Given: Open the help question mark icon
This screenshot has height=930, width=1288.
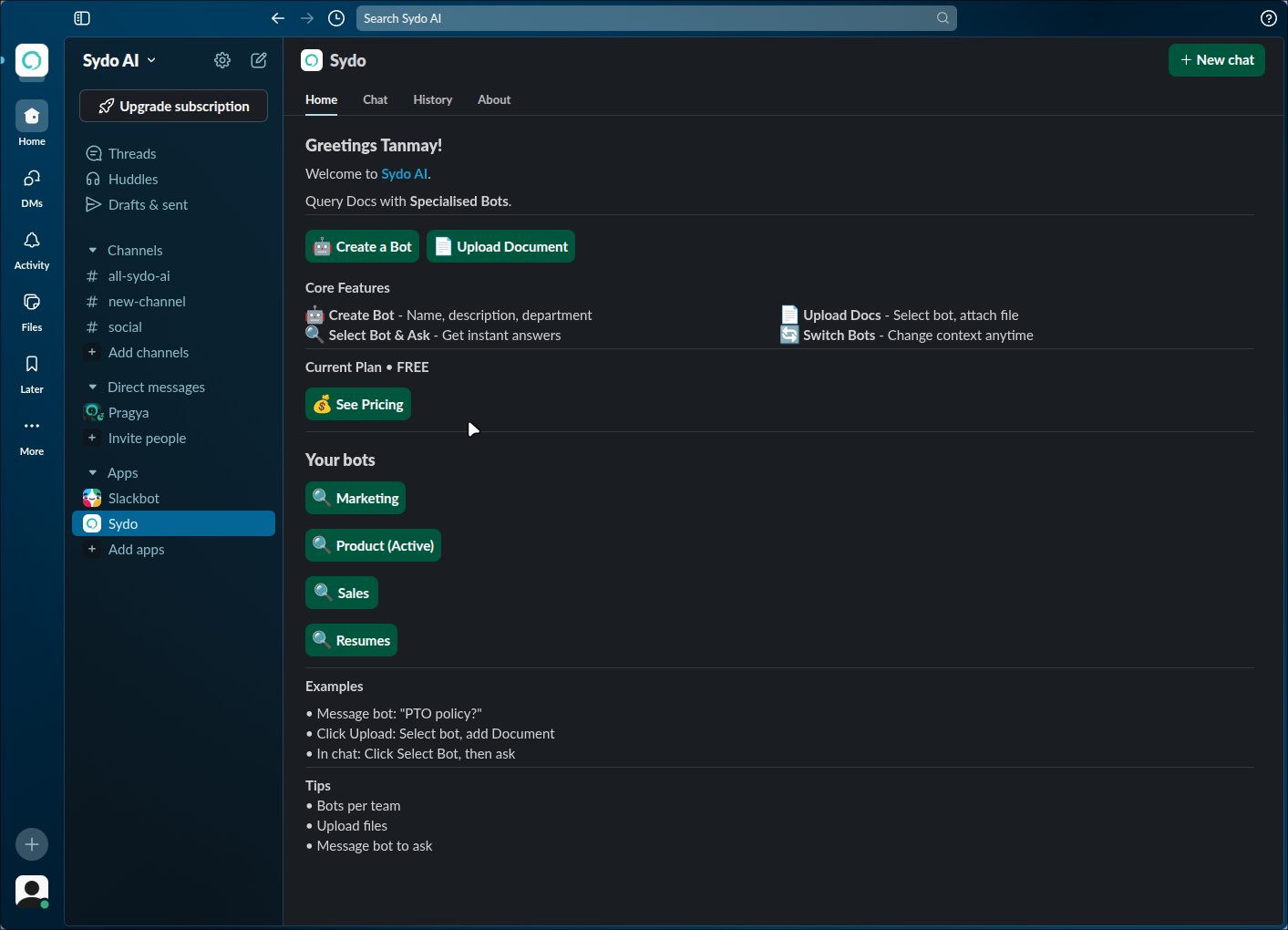Looking at the screenshot, I should [x=1268, y=18].
